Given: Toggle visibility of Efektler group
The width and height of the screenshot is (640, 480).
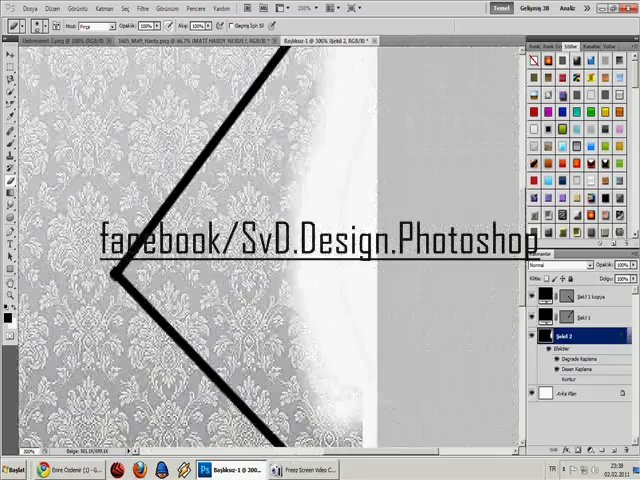Looking at the screenshot, I should tap(549, 349).
